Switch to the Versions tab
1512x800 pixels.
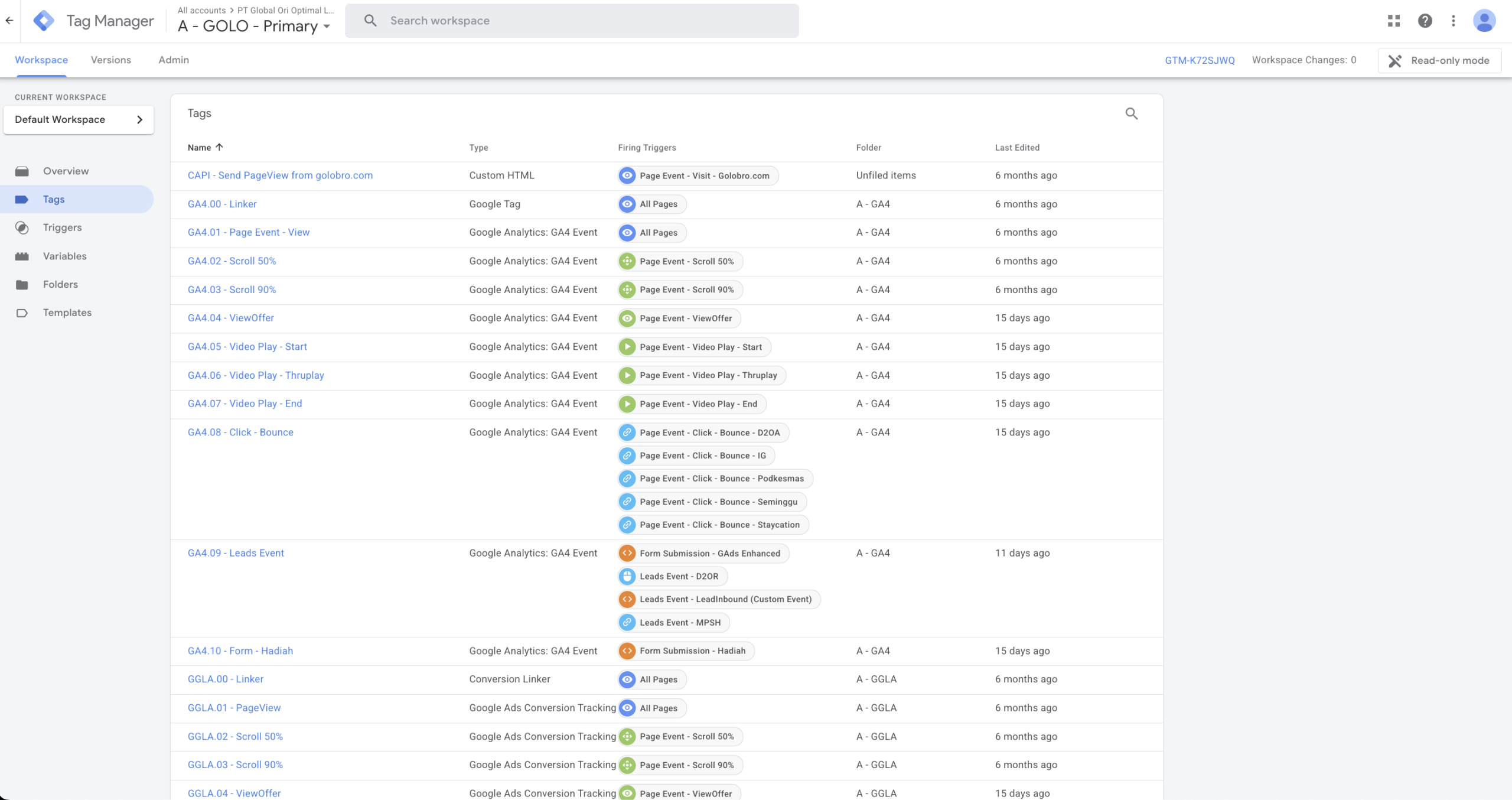coord(111,60)
